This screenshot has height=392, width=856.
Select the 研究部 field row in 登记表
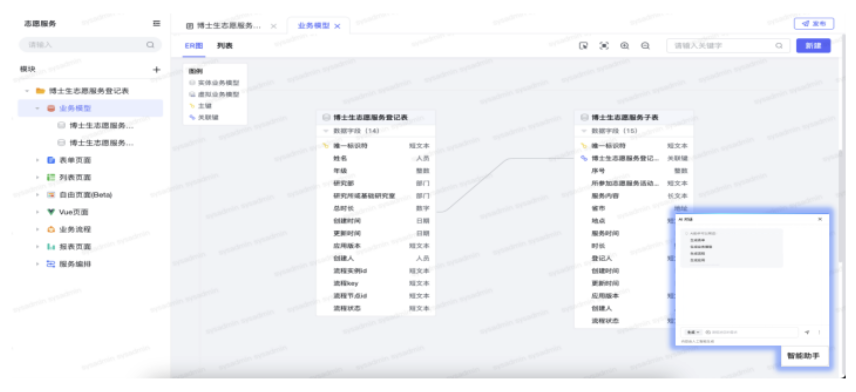pyautogui.click(x=376, y=183)
